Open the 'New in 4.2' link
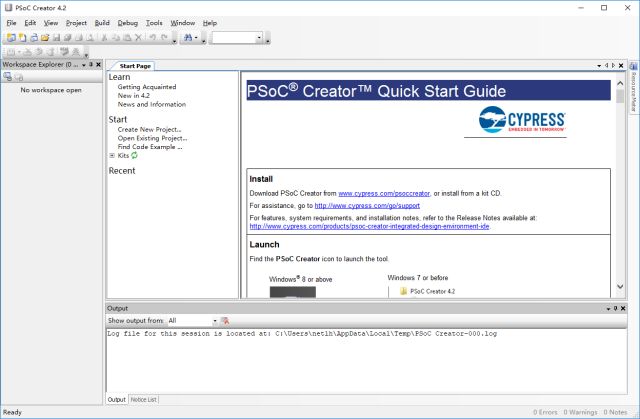 133,95
